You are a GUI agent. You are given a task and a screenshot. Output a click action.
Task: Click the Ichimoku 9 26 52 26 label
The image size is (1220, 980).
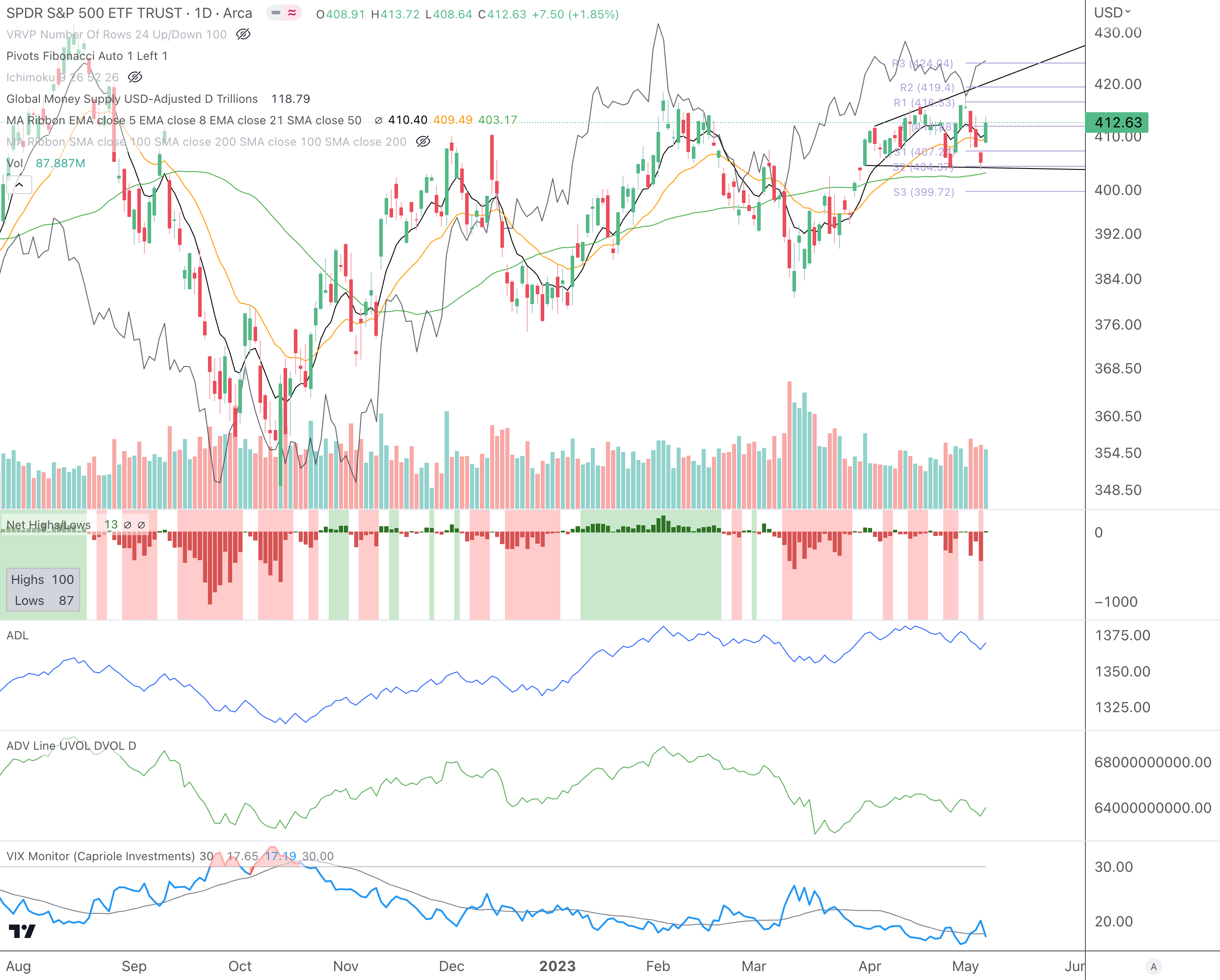pos(63,77)
